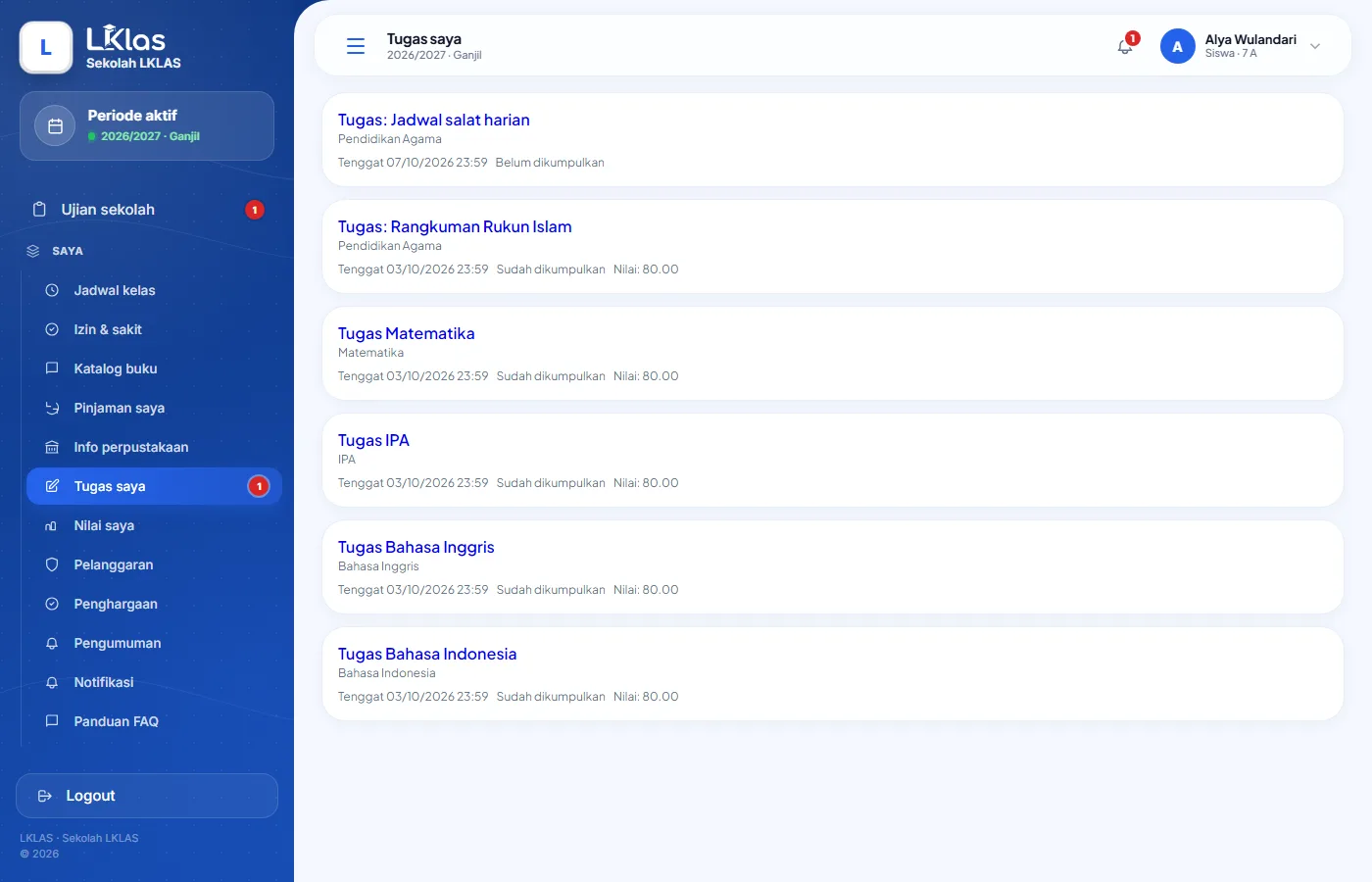
Task: Click the red badge on Tugas saya
Action: point(259,486)
